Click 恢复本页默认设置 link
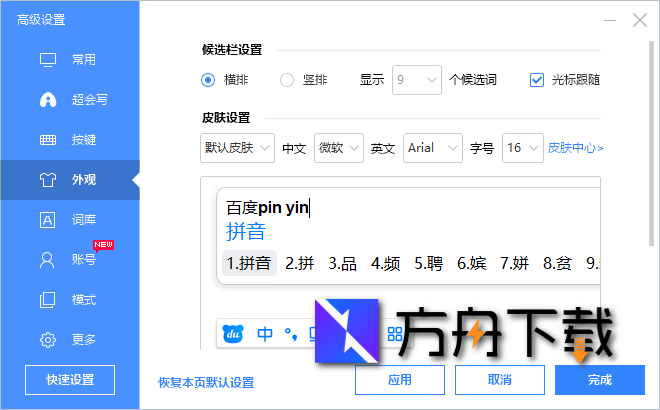Image resolution: width=660 pixels, height=410 pixels. click(x=206, y=383)
